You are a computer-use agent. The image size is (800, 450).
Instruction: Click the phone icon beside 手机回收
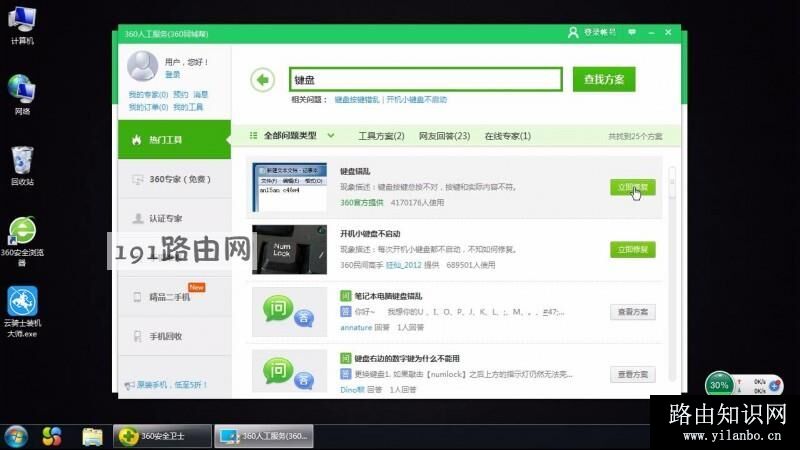click(x=137, y=336)
